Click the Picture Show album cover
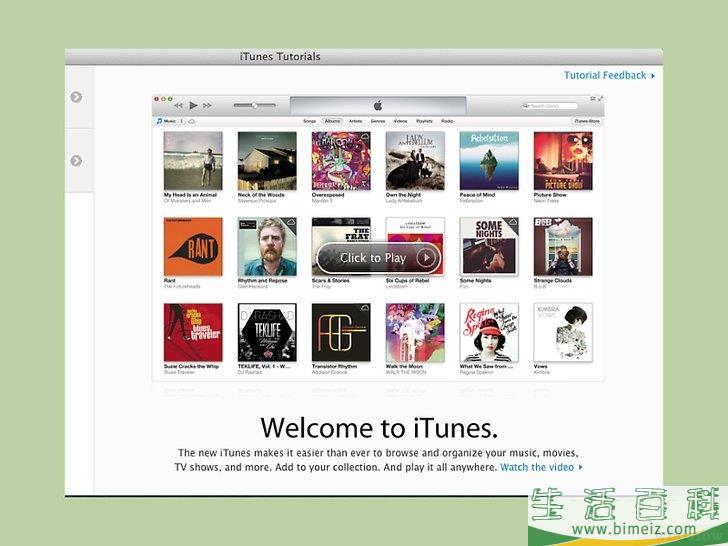Image resolution: width=728 pixels, height=546 pixels. (x=563, y=161)
